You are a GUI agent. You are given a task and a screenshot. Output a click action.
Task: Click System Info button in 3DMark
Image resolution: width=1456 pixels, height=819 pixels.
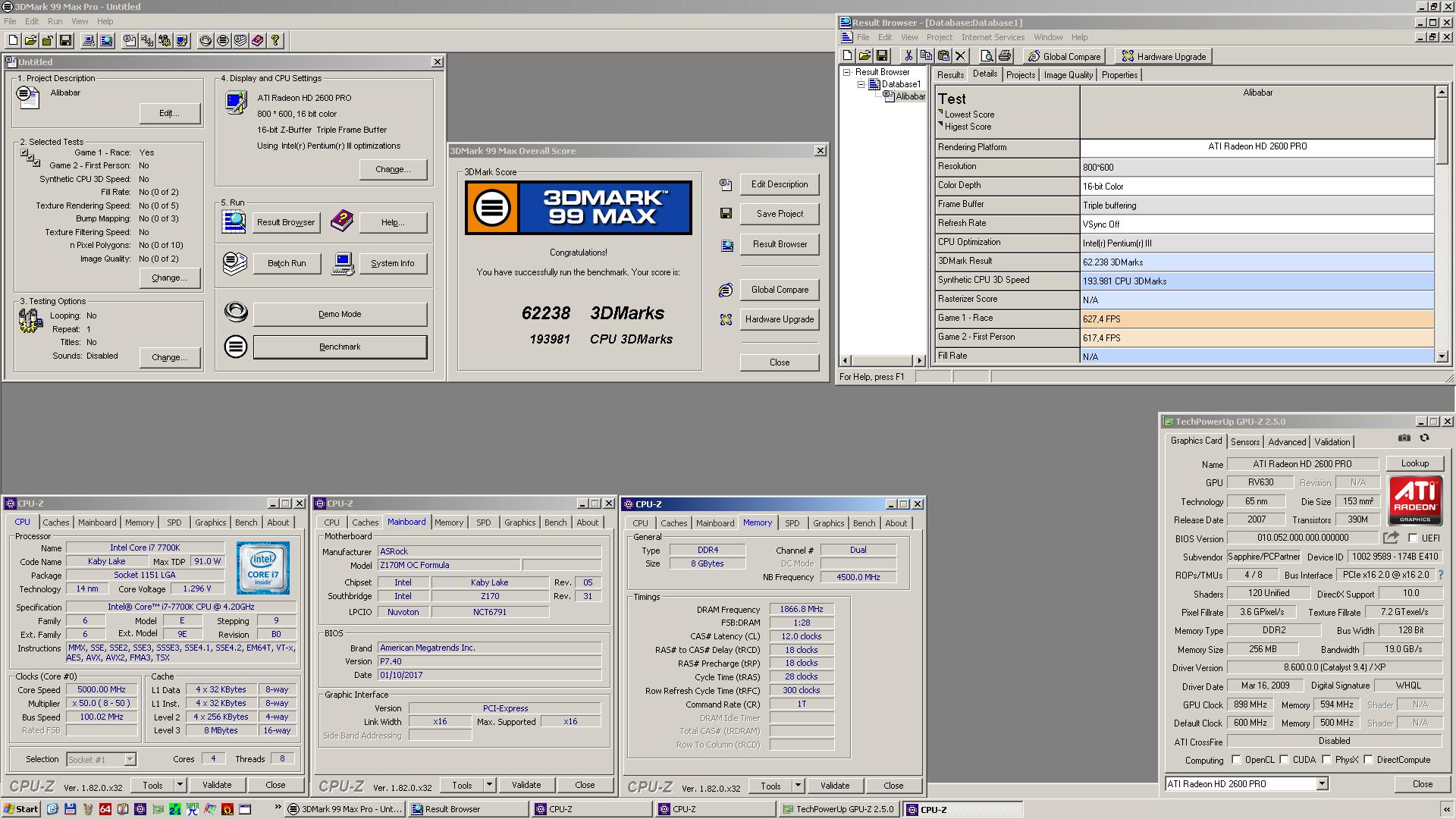(x=392, y=263)
